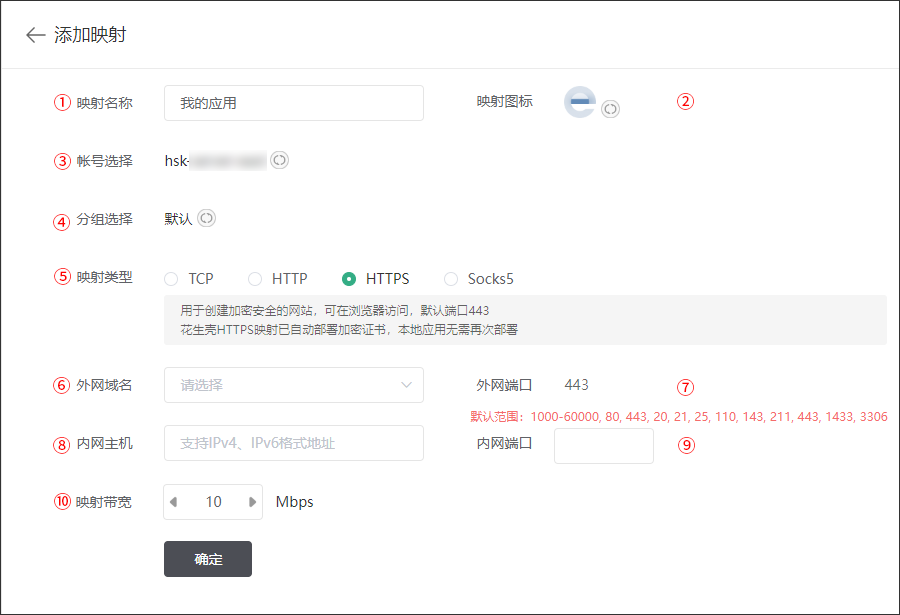Image resolution: width=900 pixels, height=615 pixels.
Task: Select the TCP mapping type
Action: coord(171,279)
